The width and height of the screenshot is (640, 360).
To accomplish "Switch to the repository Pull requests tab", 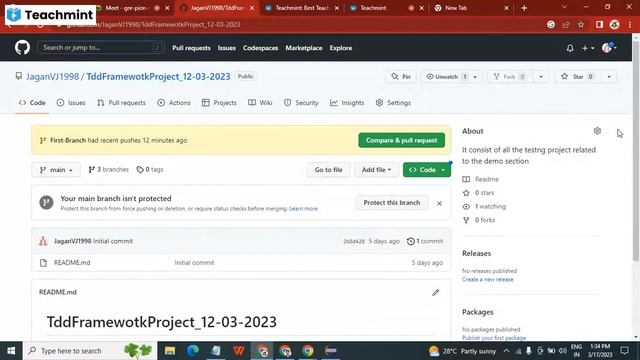I will [122, 103].
